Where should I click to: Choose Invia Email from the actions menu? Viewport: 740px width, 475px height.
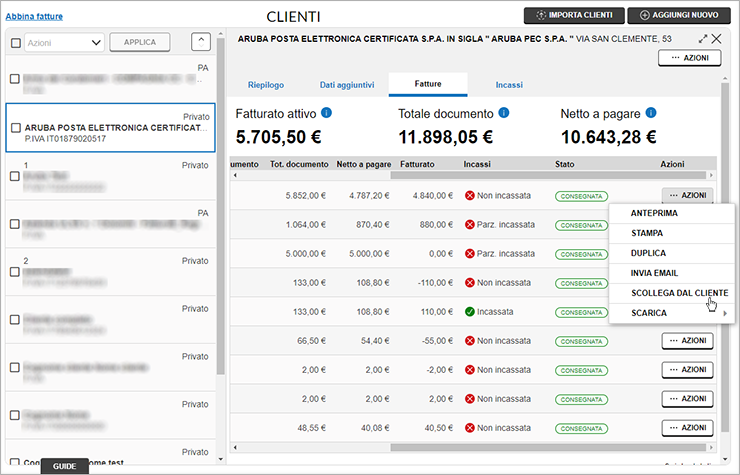(x=672, y=273)
